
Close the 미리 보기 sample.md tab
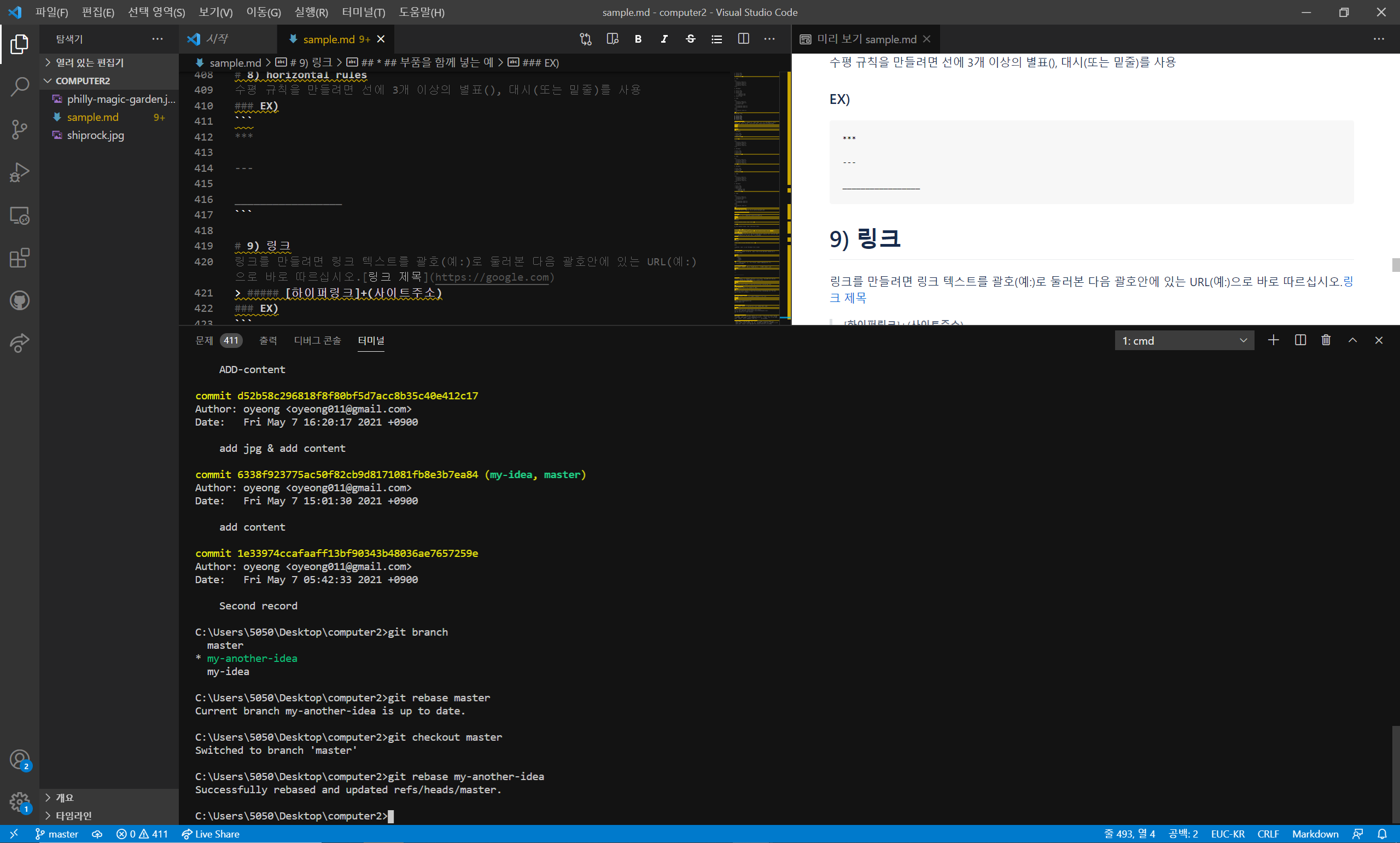[x=926, y=39]
